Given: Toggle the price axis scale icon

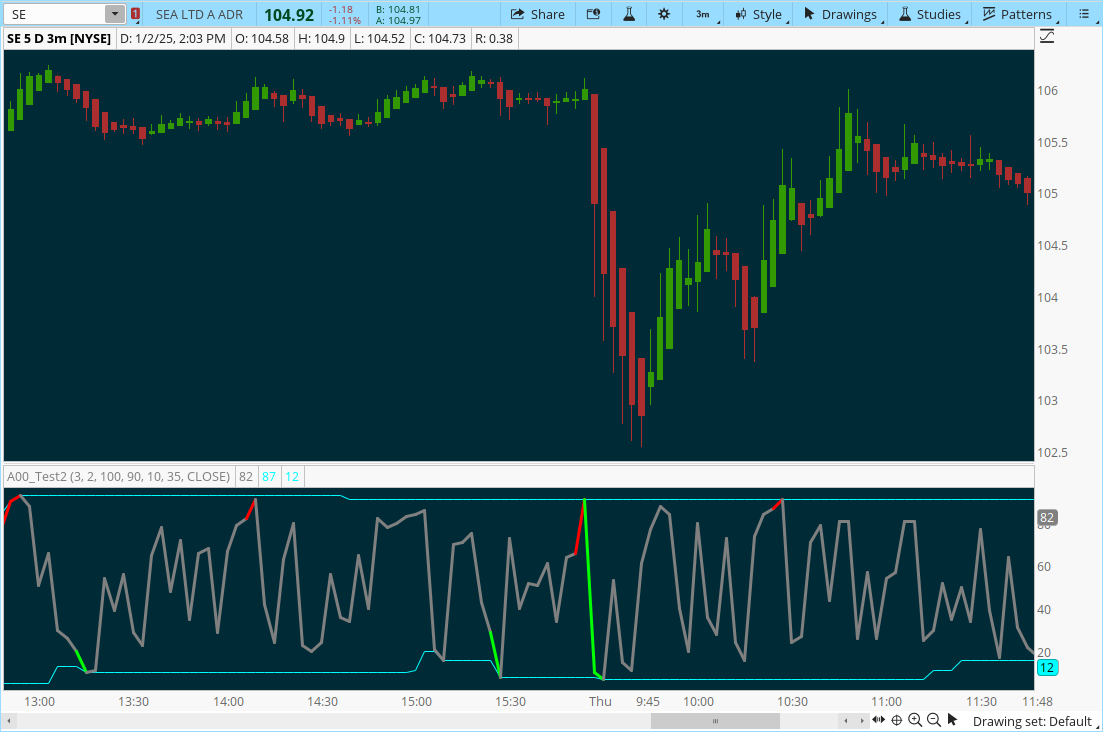Looking at the screenshot, I should coord(1047,37).
